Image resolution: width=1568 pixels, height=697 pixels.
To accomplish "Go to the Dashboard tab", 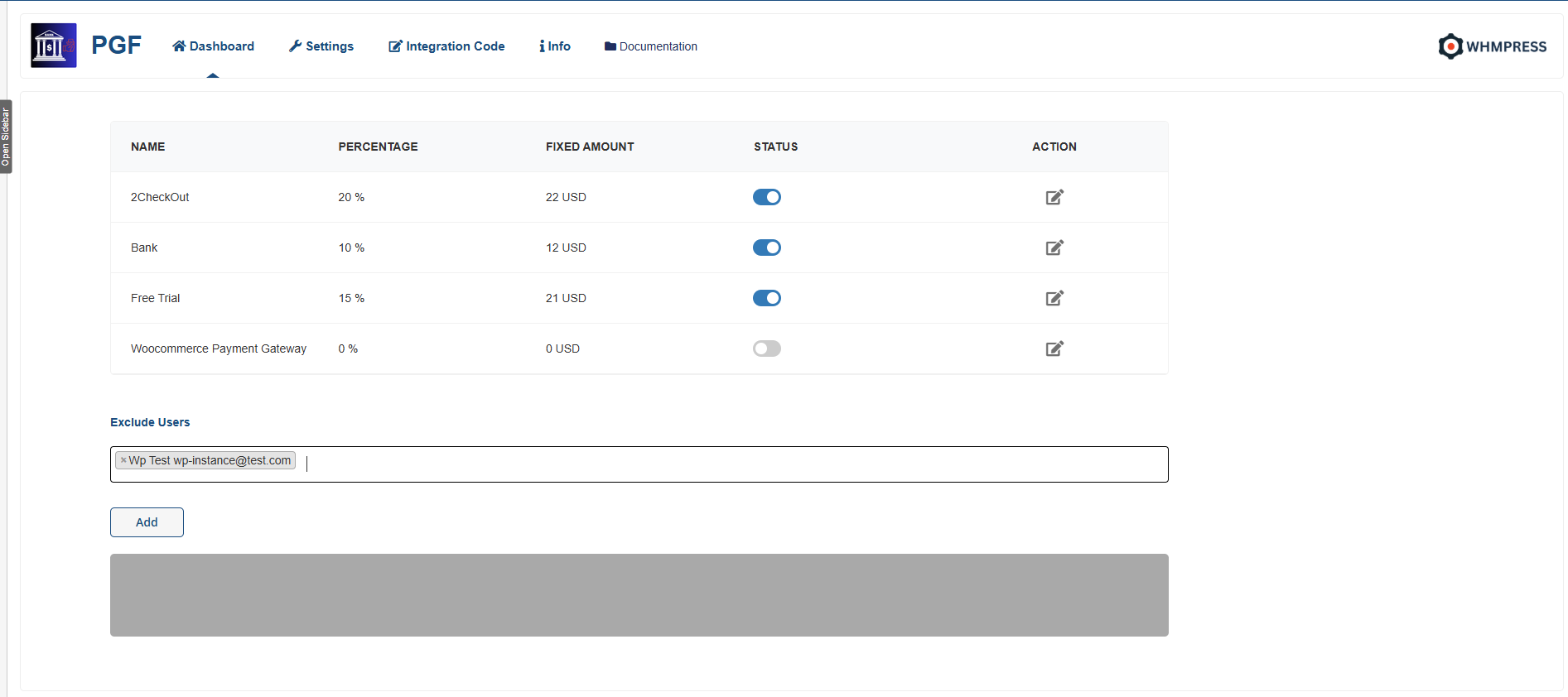I will pyautogui.click(x=213, y=46).
